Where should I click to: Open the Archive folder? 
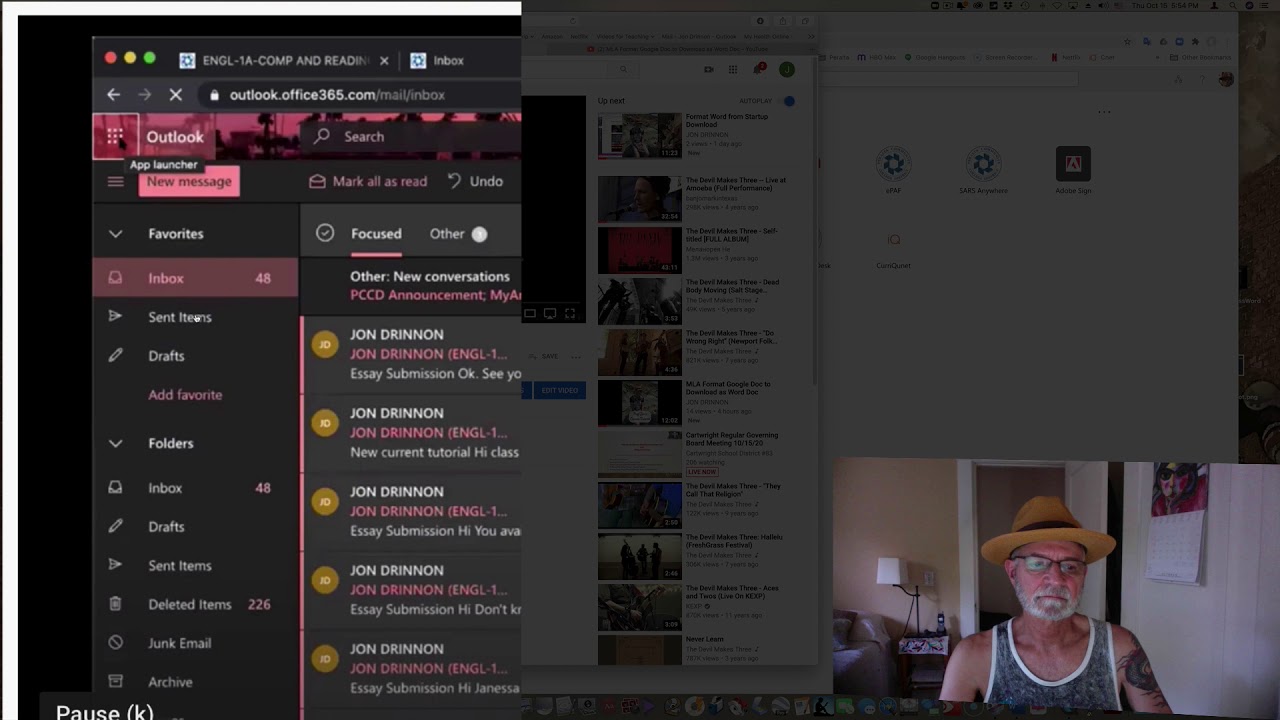tap(196, 682)
